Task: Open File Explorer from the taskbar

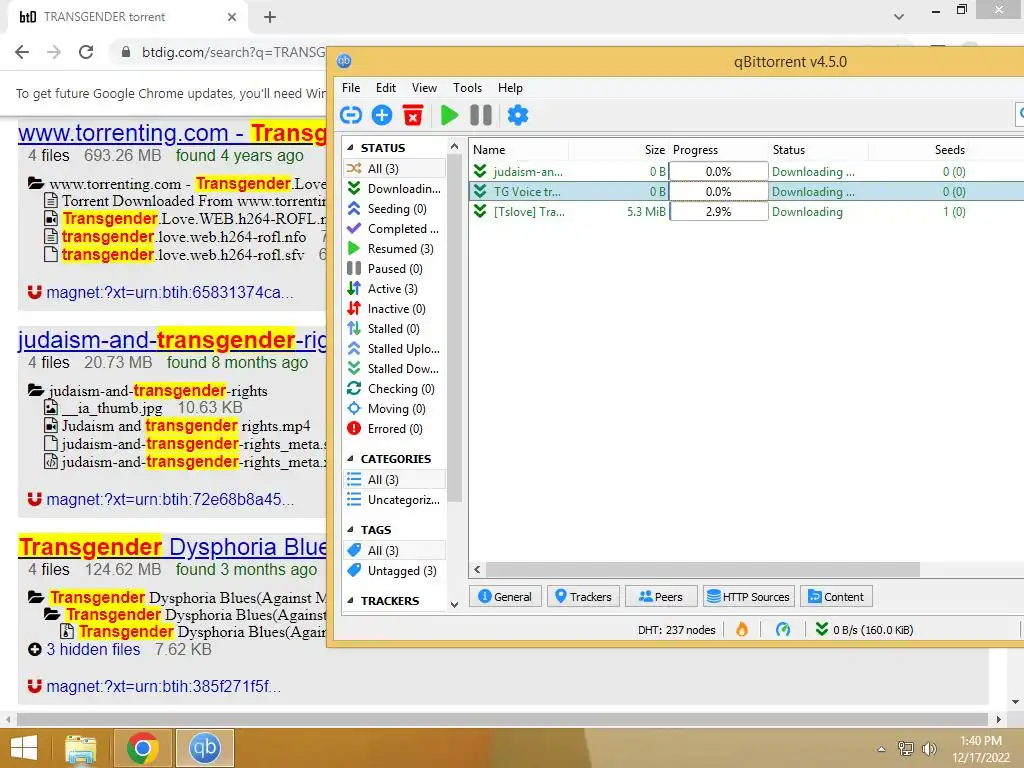Action: click(x=80, y=748)
